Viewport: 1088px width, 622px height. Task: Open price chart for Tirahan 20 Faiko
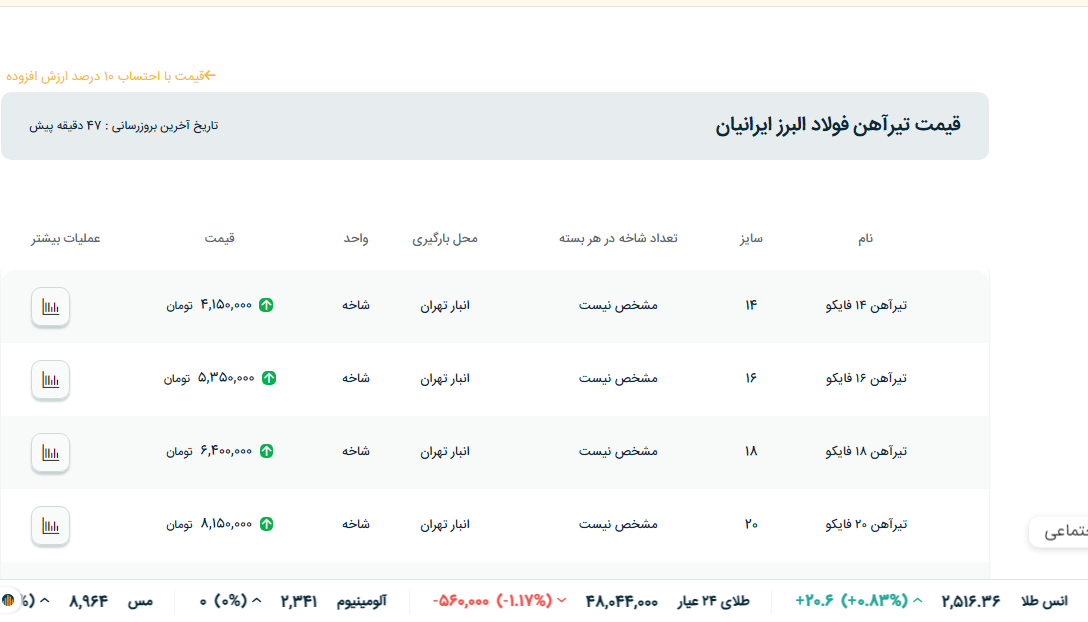click(50, 526)
